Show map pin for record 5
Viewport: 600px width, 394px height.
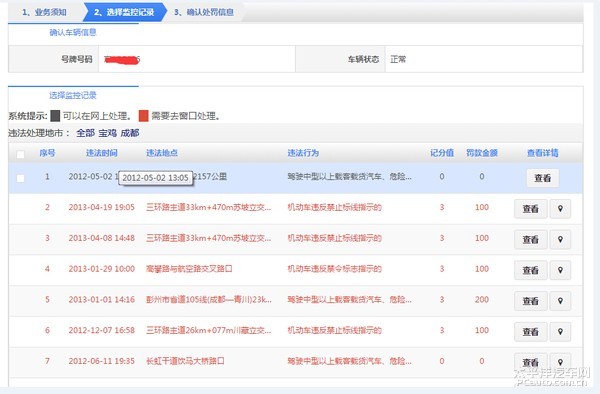point(560,301)
